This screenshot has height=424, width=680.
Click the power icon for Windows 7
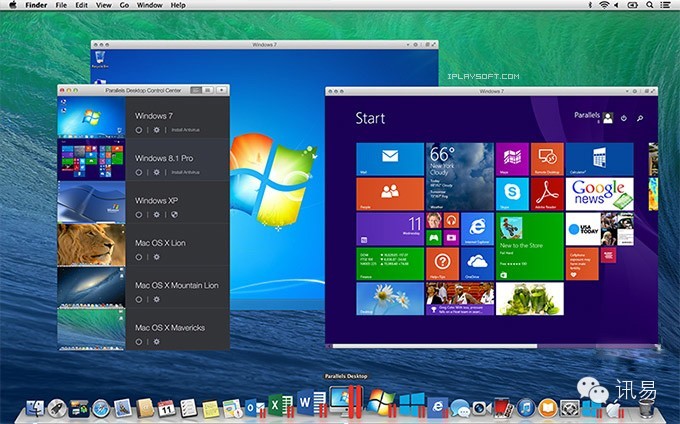tap(138, 130)
